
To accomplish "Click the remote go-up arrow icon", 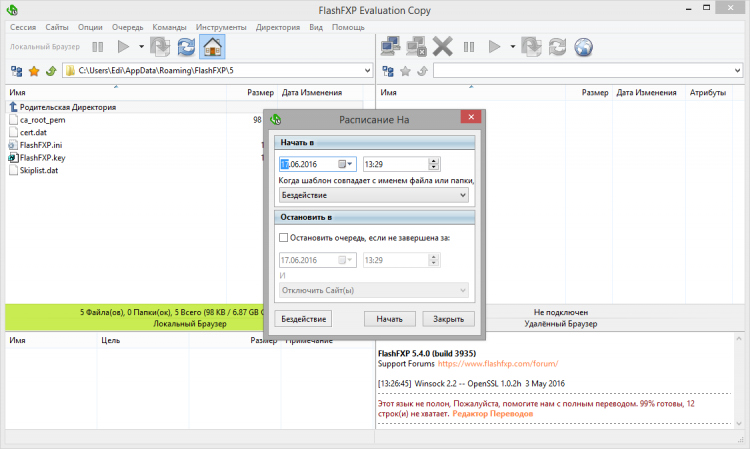I will tap(422, 71).
